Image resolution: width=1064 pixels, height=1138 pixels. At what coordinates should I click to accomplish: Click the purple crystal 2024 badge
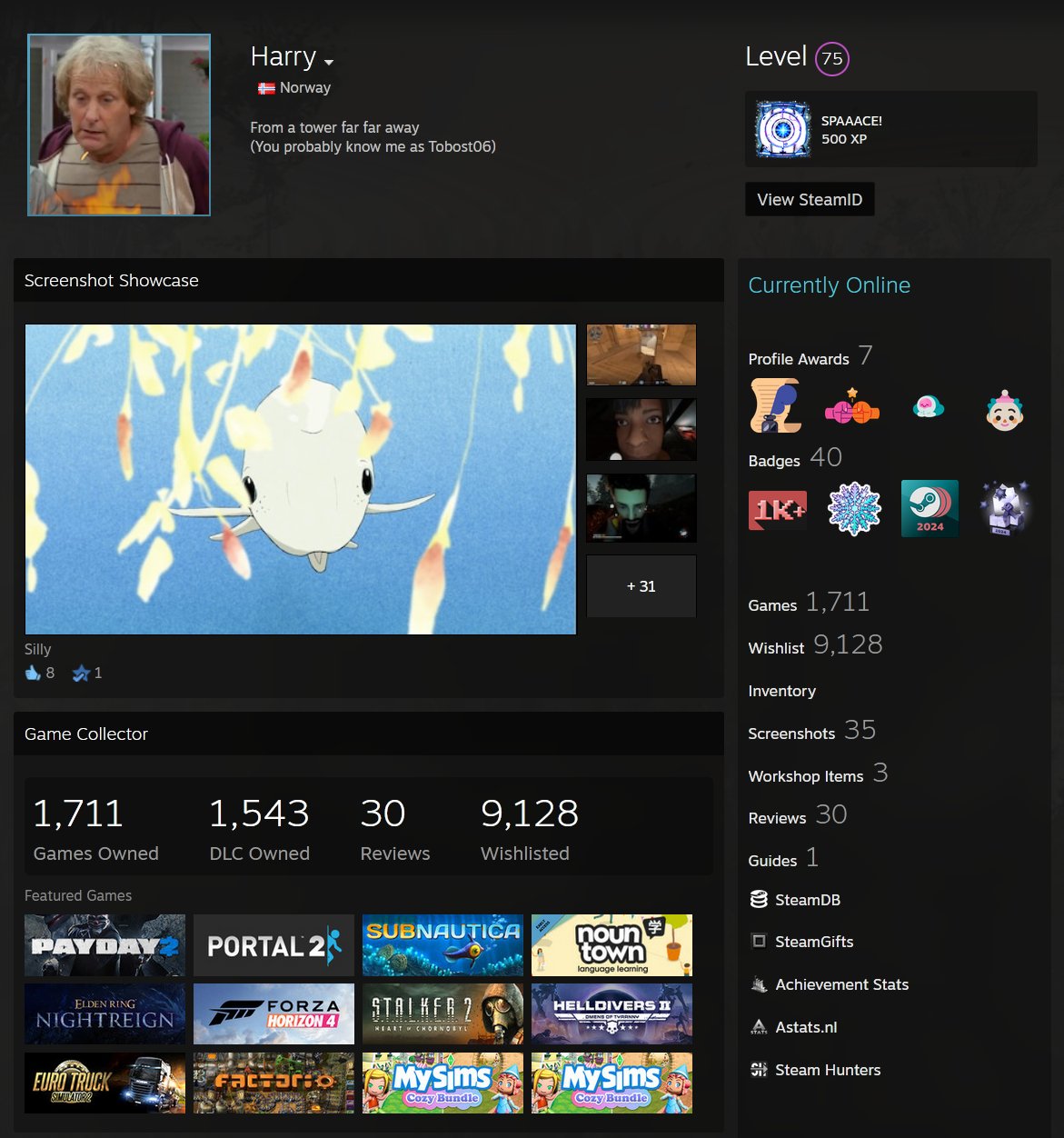[x=1005, y=508]
